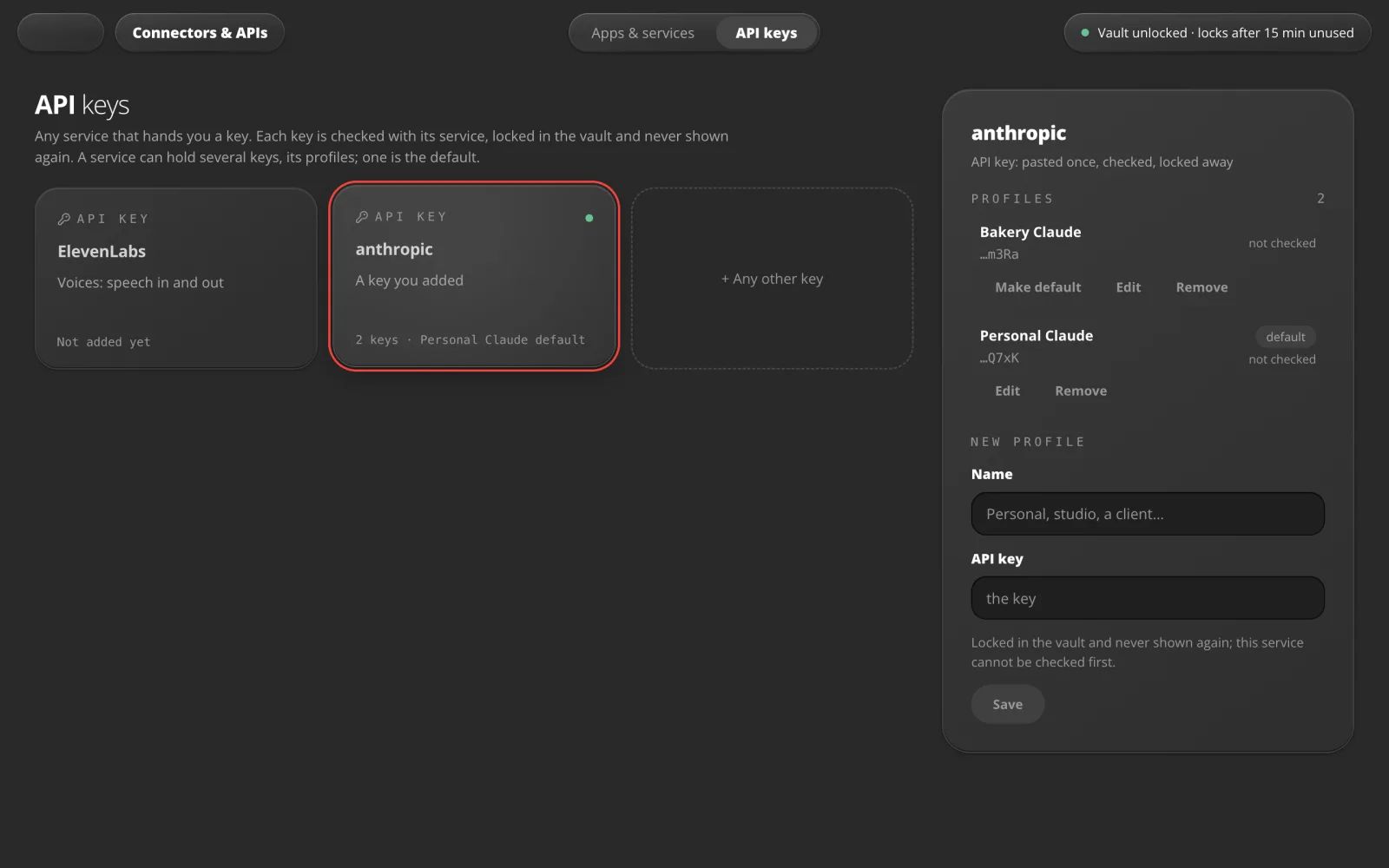1389x868 pixels.
Task: Focus the API key input field
Action: pyautogui.click(x=1148, y=598)
